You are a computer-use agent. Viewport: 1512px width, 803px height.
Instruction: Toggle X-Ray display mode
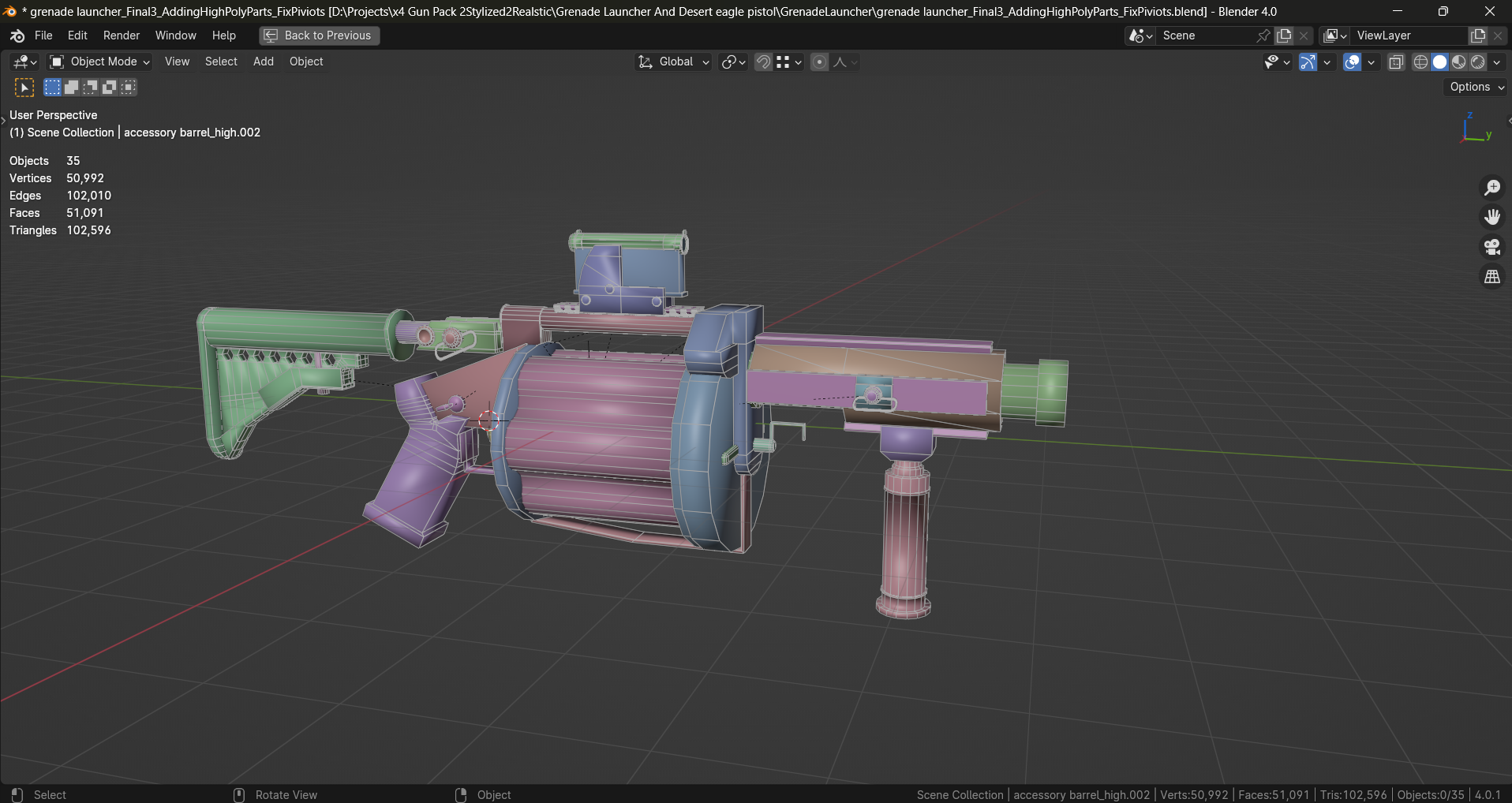pyautogui.click(x=1396, y=62)
